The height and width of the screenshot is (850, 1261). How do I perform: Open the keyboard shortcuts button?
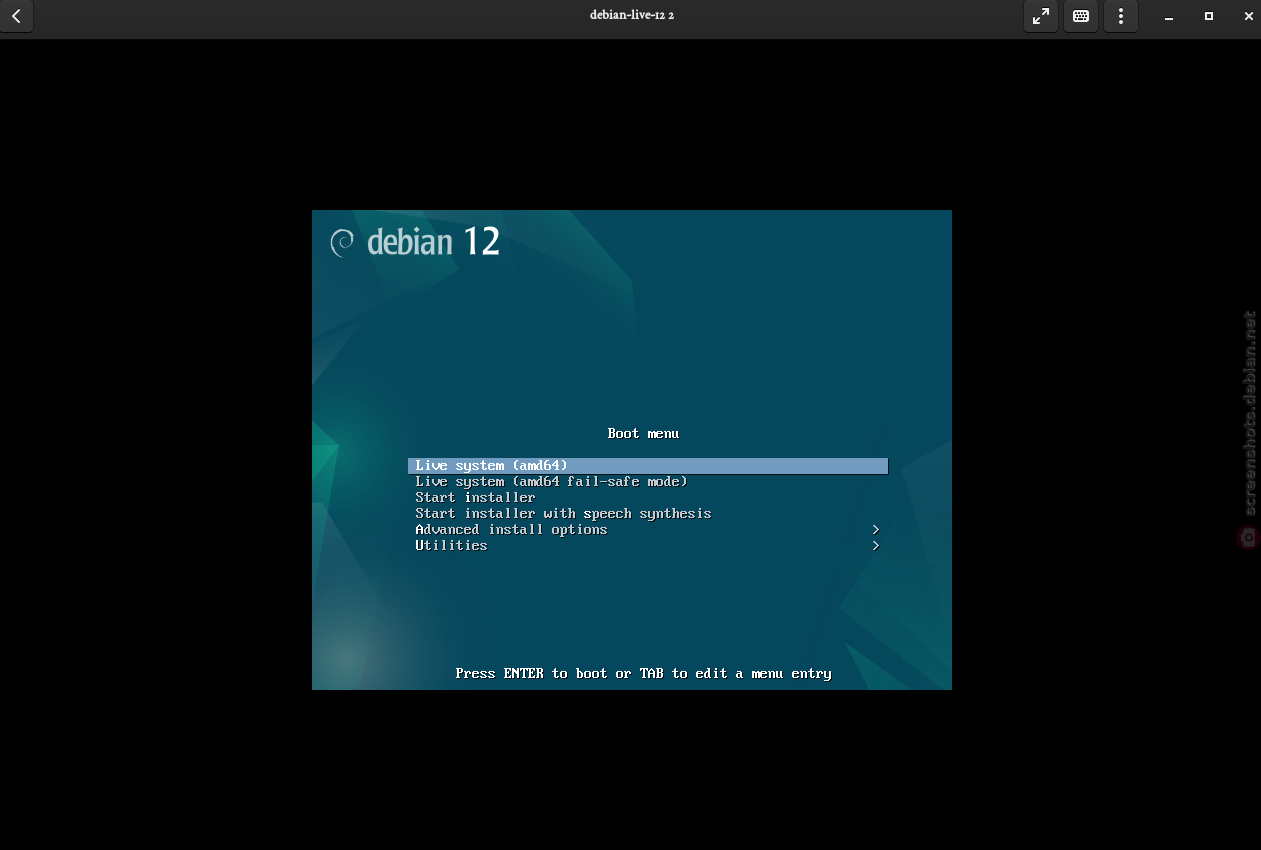point(1081,16)
